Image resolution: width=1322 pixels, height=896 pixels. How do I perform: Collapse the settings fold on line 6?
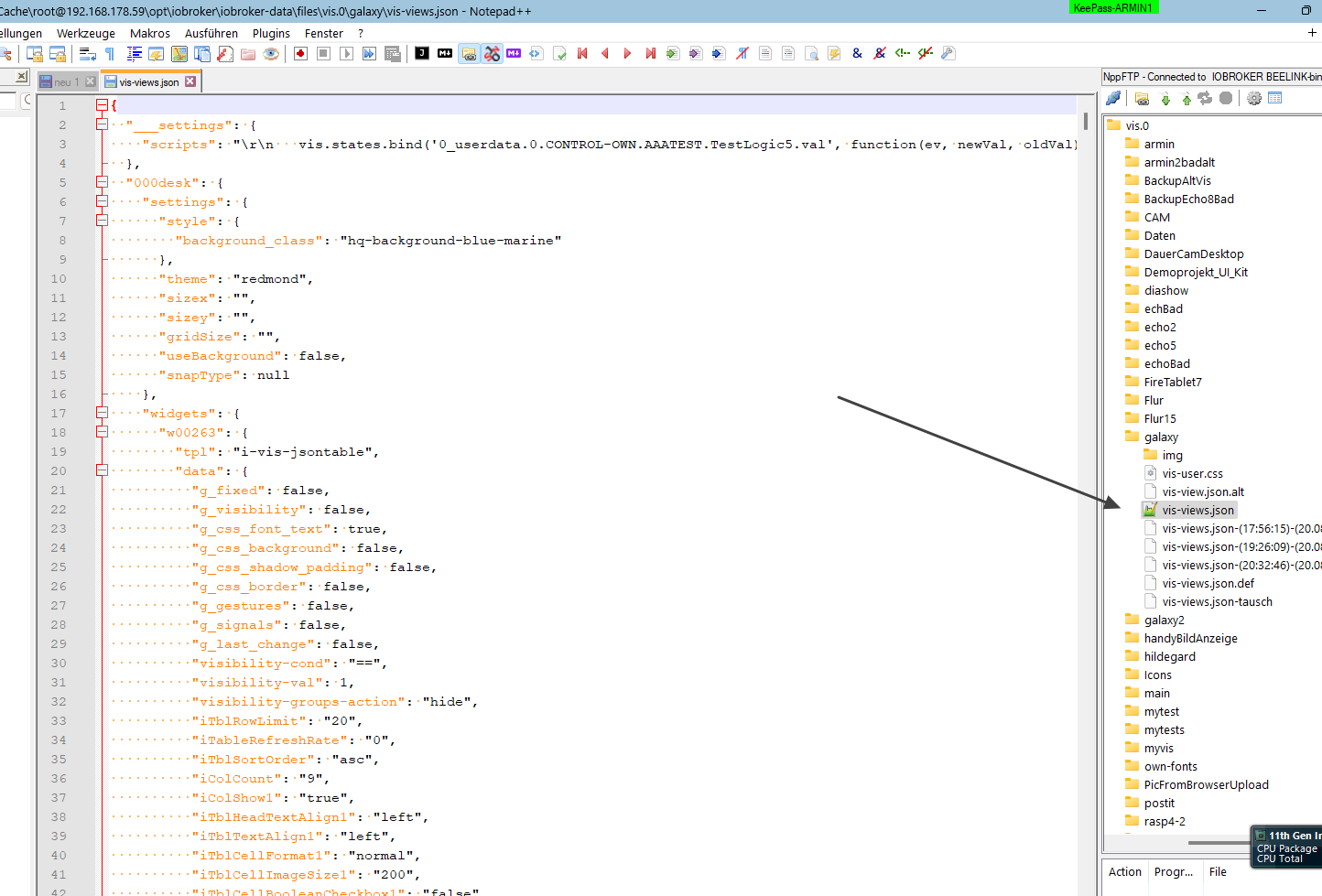coord(103,201)
